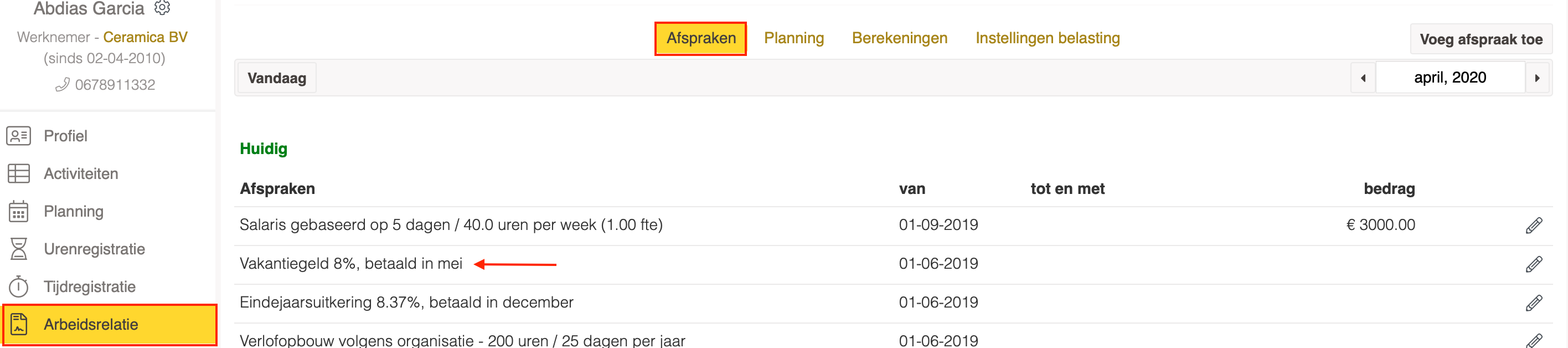Click the Voeg afspraak toe button
The height and width of the screenshot is (348, 1568).
pos(1481,39)
